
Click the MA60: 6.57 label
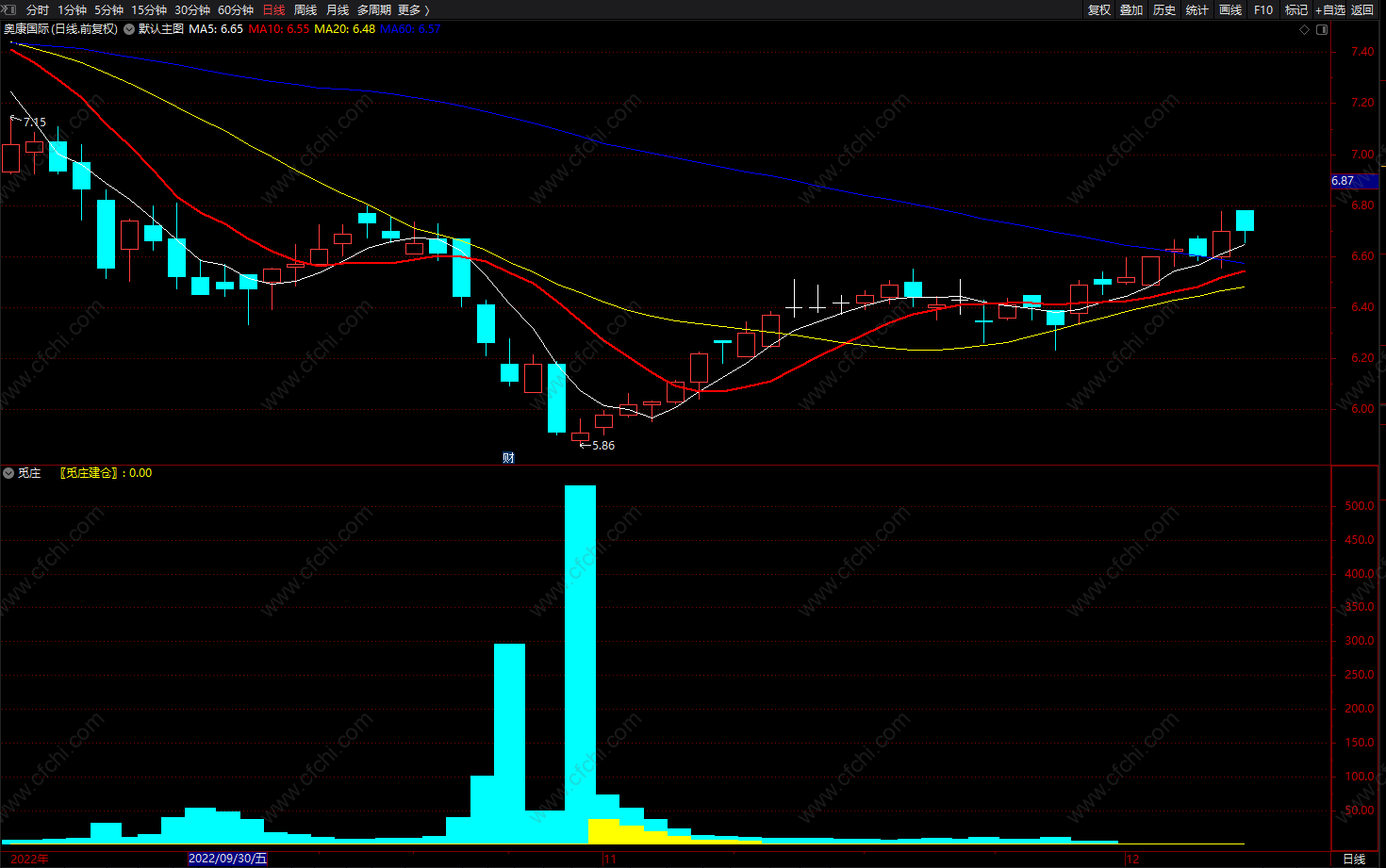[x=410, y=29]
